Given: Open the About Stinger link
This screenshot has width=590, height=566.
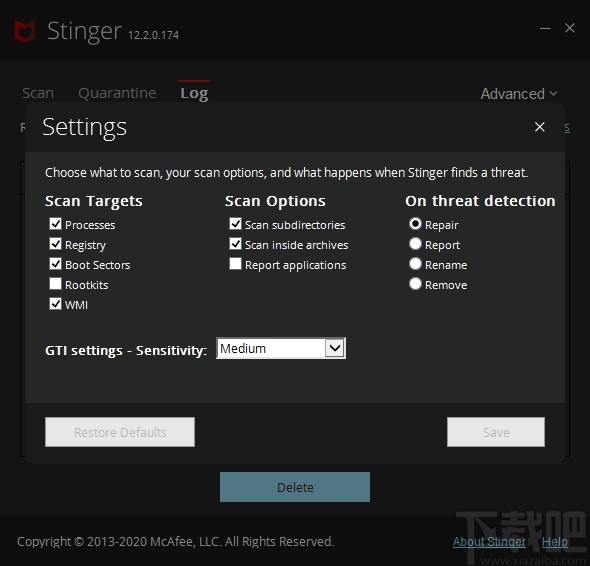Looking at the screenshot, I should [489, 542].
